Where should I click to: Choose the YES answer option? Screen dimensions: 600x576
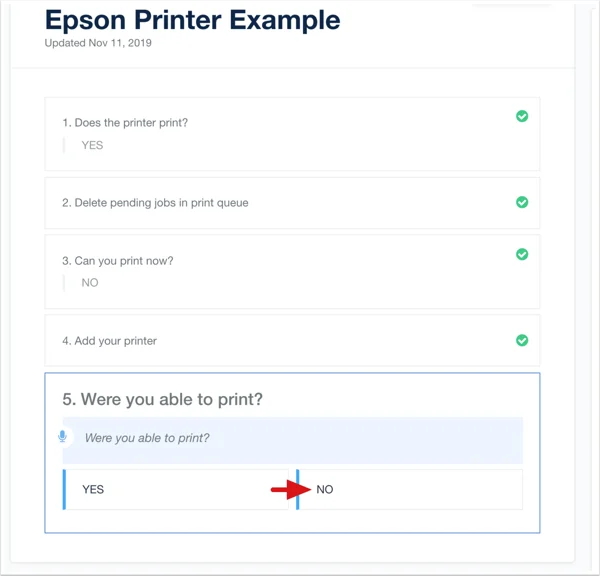176,490
